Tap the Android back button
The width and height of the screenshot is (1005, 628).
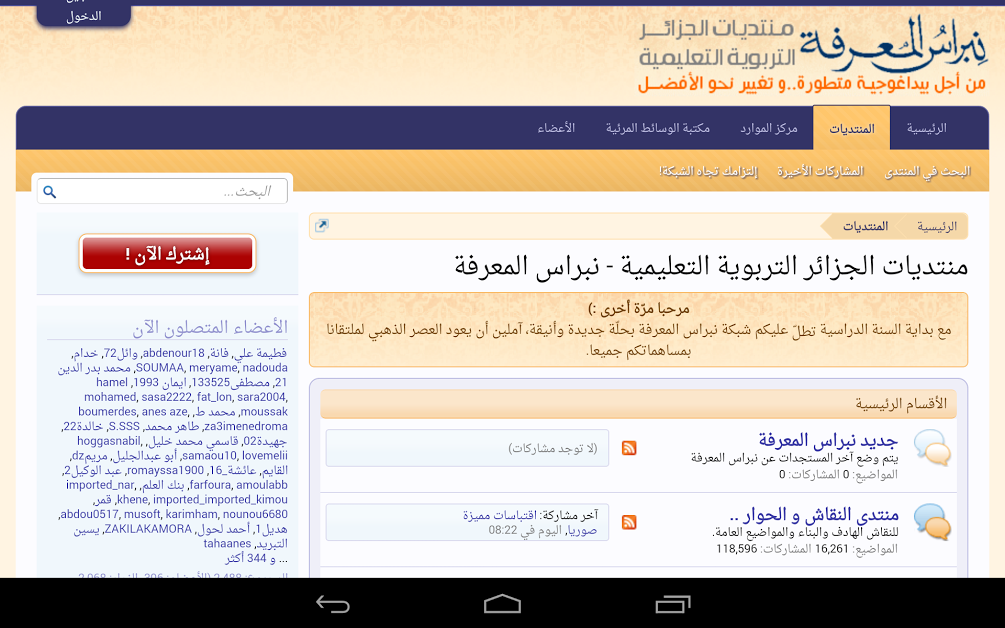pos(333,604)
